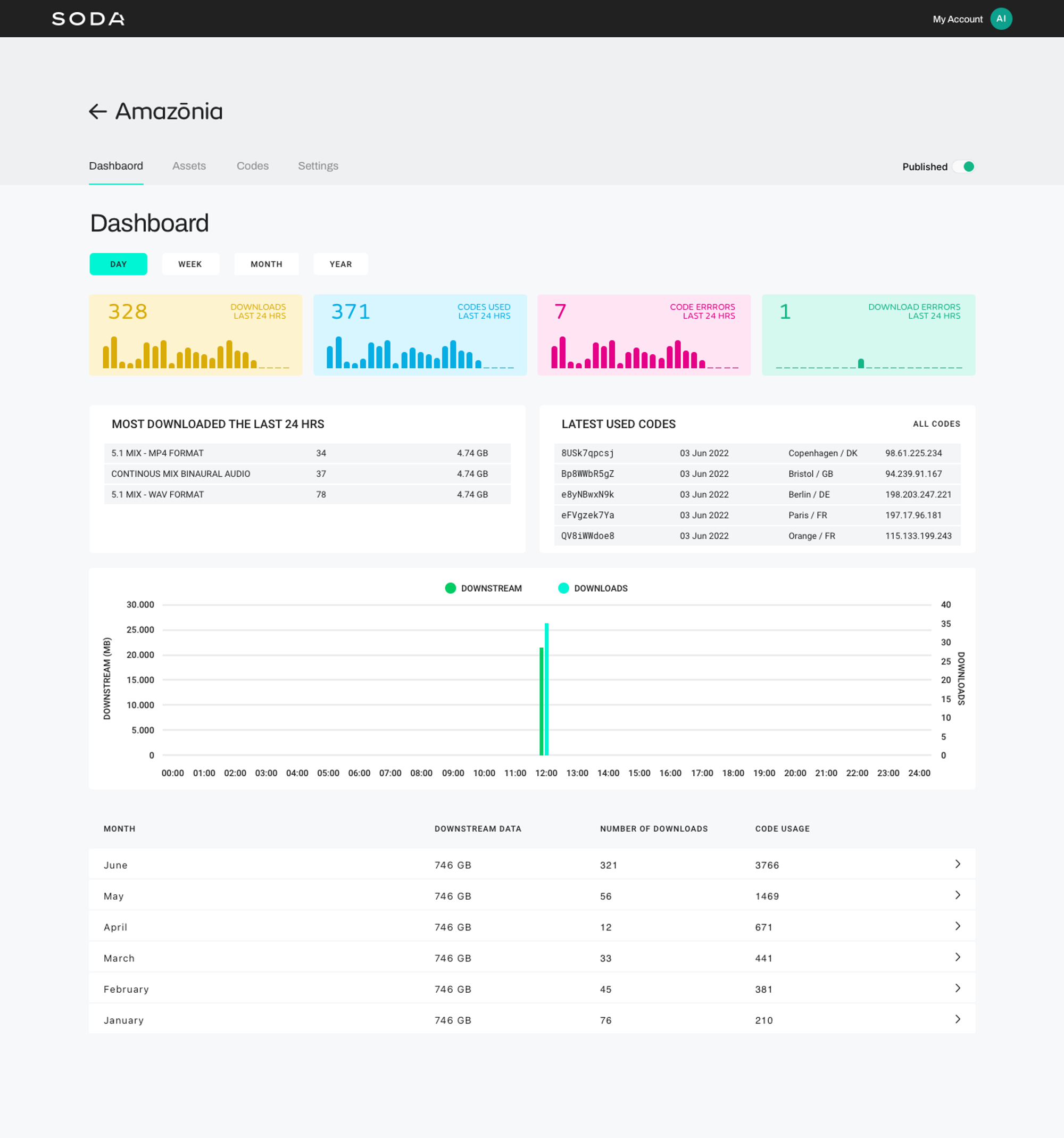Toggle the Published switch
The height and width of the screenshot is (1138, 1064).
(x=965, y=167)
